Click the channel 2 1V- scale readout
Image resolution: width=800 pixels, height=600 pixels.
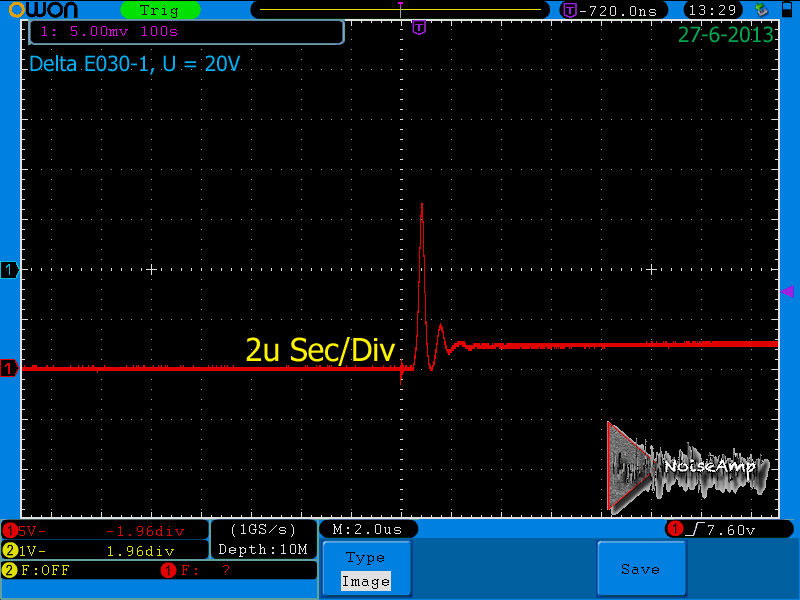pyautogui.click(x=33, y=551)
